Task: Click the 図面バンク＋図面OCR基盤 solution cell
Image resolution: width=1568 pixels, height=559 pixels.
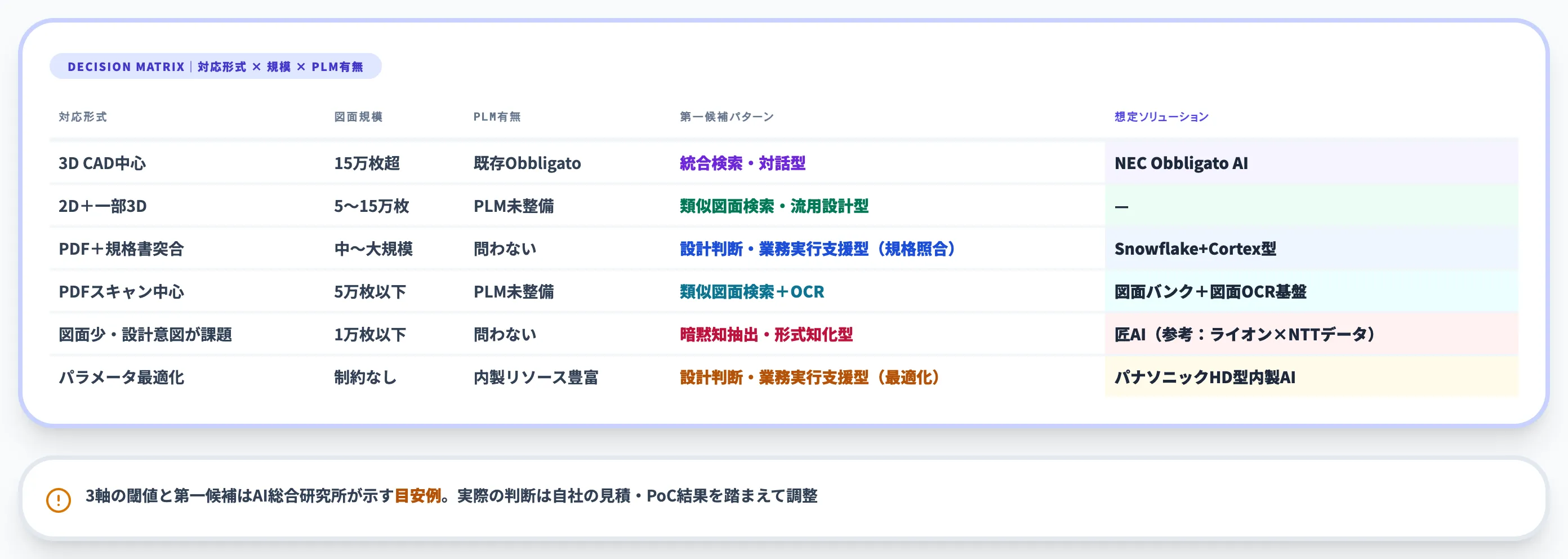Action: [1311, 292]
